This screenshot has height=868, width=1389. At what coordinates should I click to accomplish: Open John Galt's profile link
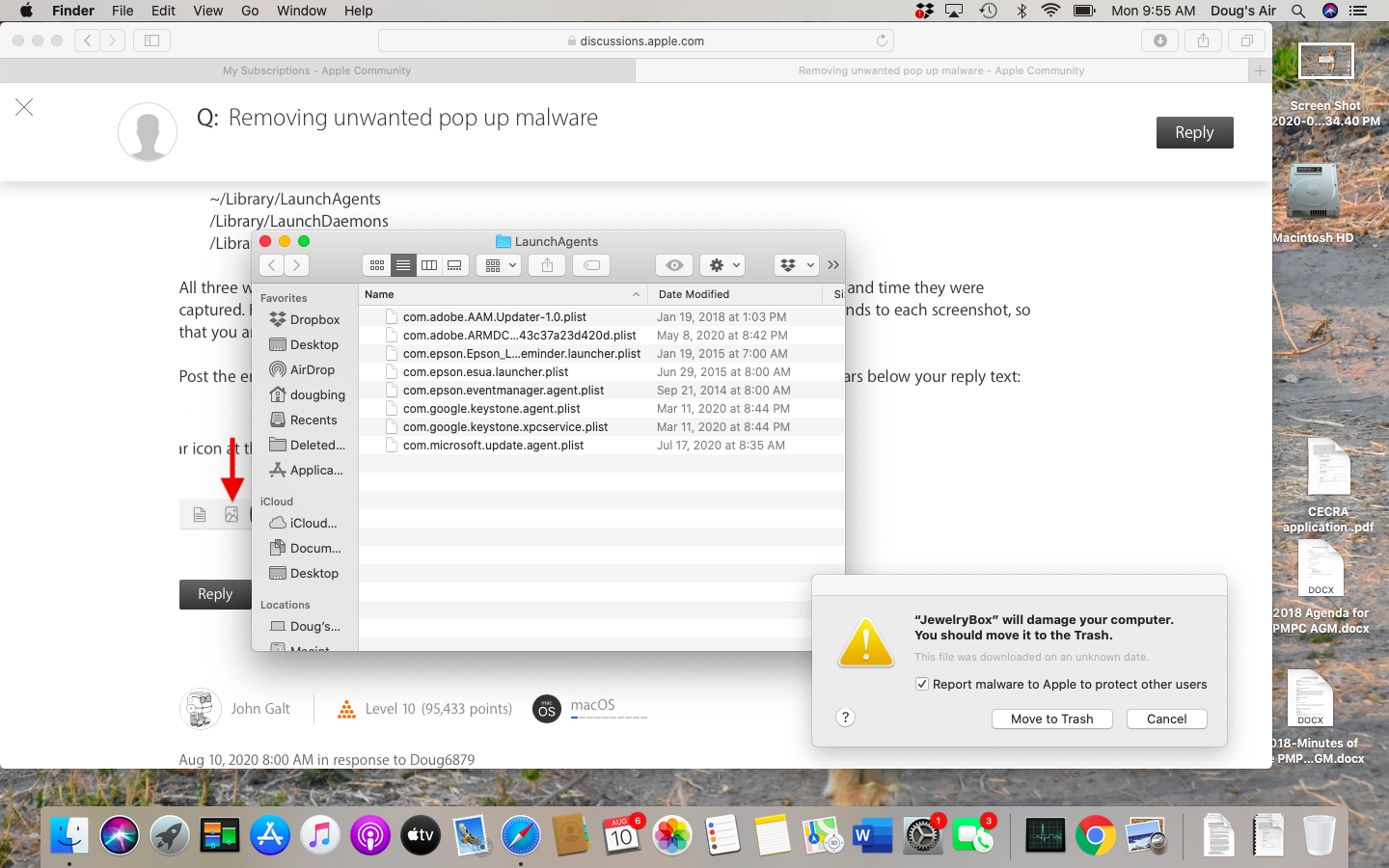tap(260, 709)
